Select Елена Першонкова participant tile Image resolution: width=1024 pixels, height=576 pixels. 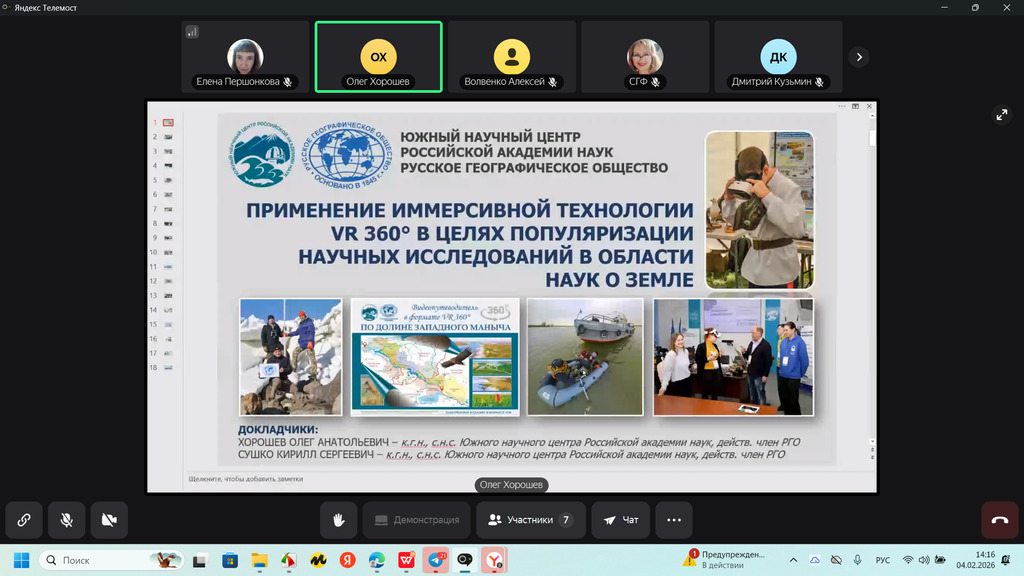pyautogui.click(x=245, y=57)
